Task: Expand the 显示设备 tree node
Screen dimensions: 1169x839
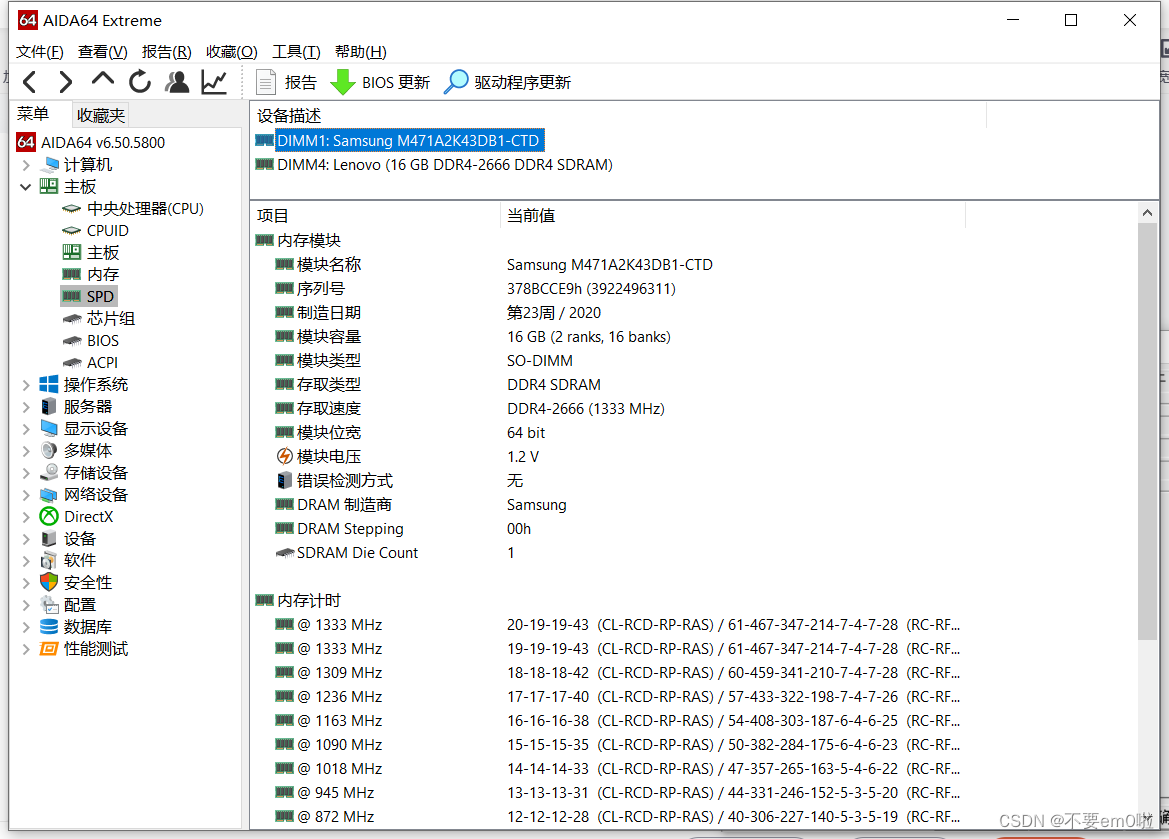Action: point(26,429)
